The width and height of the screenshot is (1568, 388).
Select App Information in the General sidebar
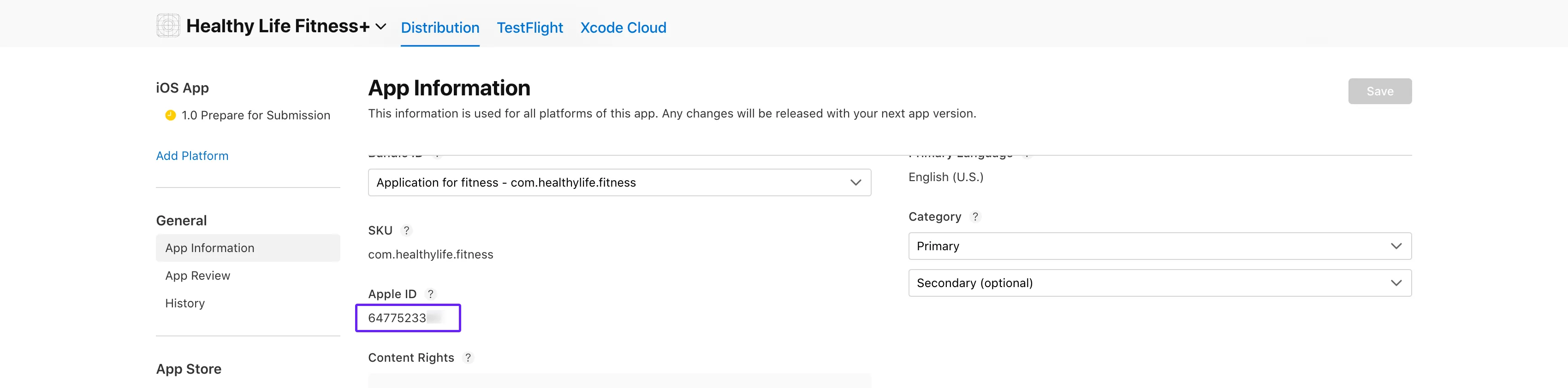pyautogui.click(x=210, y=248)
